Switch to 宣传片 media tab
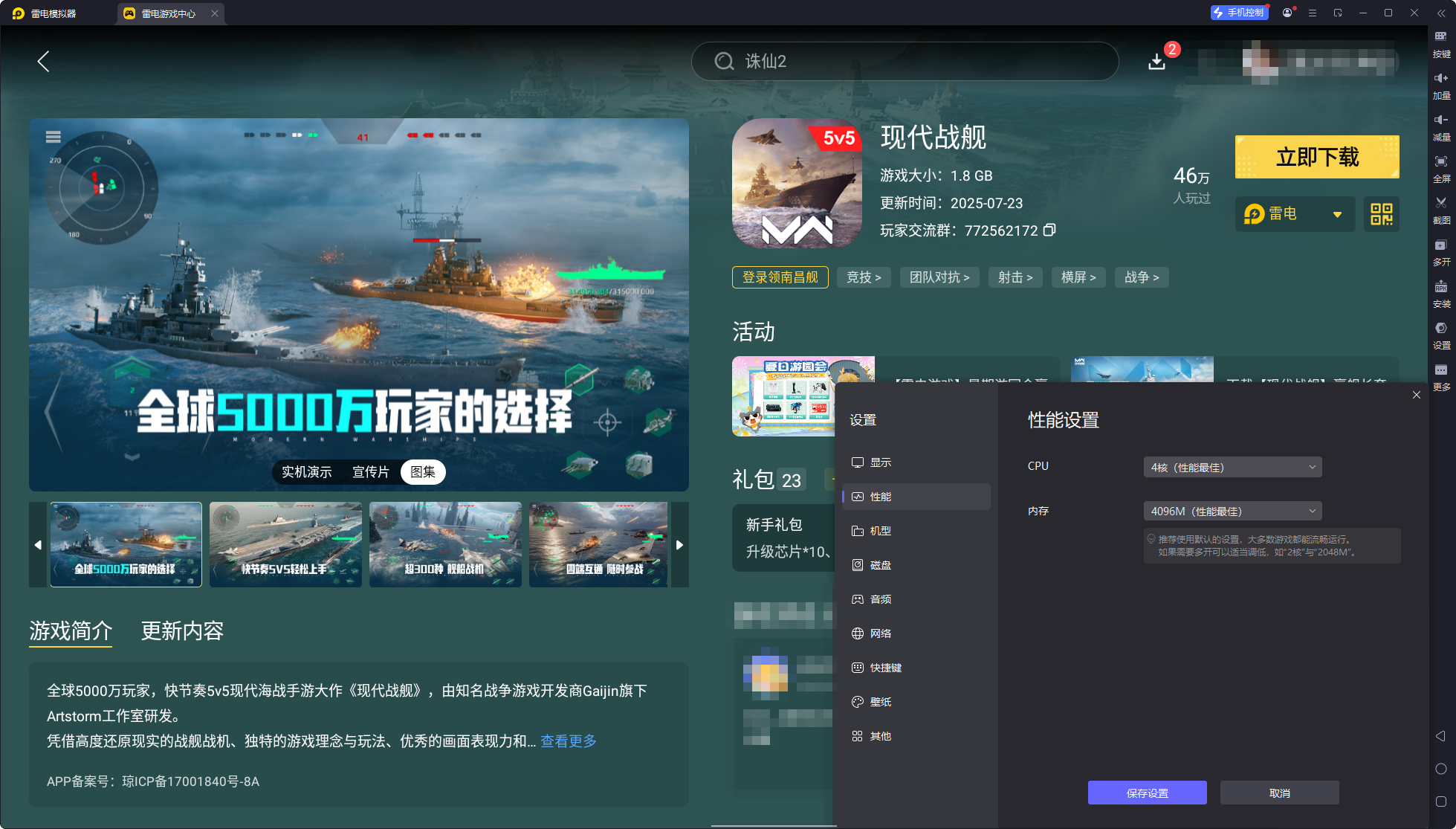This screenshot has width=1456, height=829. point(370,472)
